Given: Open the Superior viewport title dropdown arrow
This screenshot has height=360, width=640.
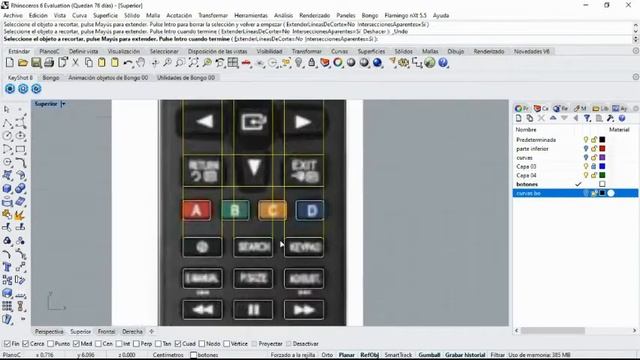Looking at the screenshot, I should (x=63, y=104).
